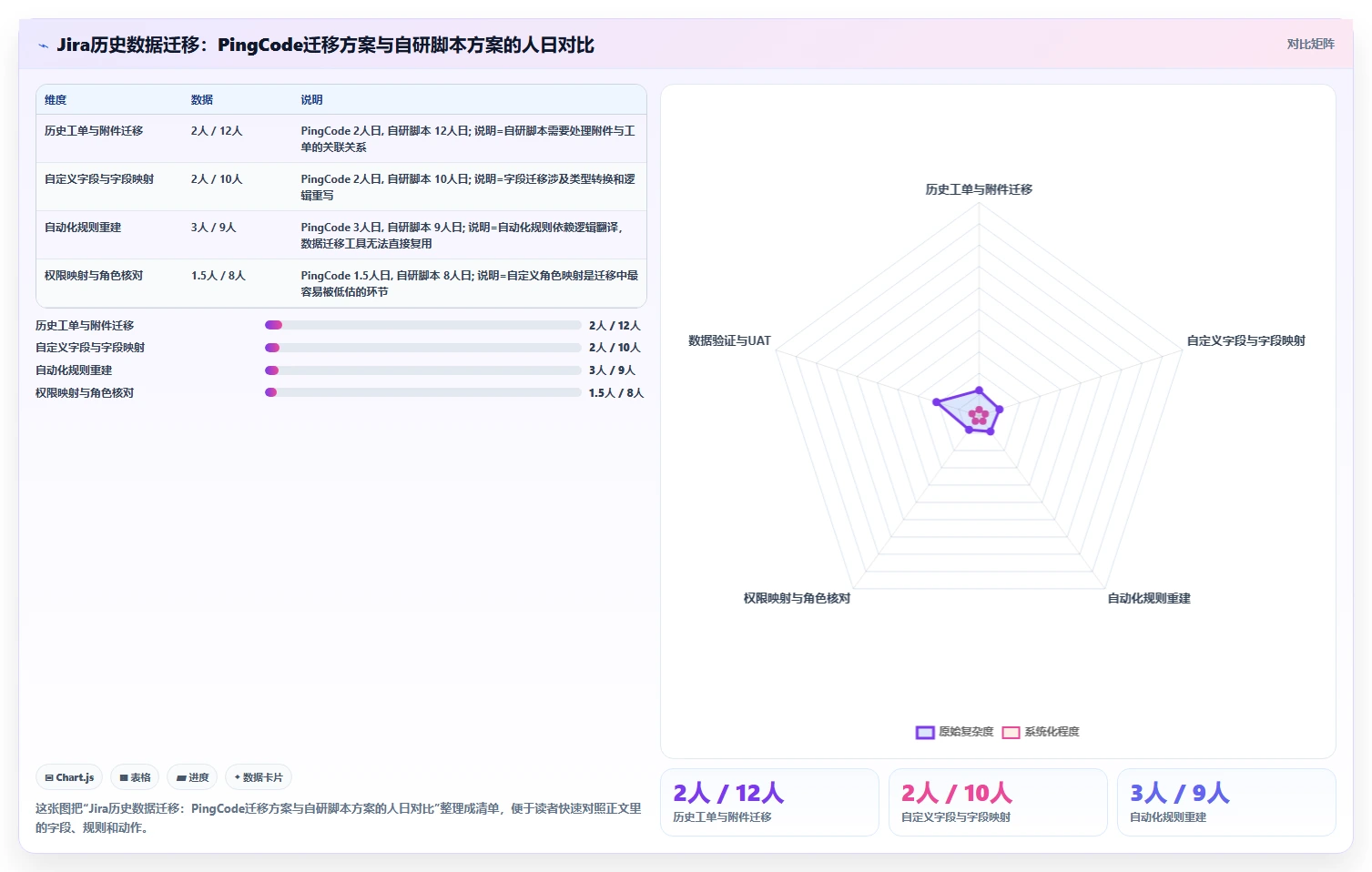Click the 自定义字段与字段映射 progress bar
1372x872 pixels.
(x=422, y=348)
